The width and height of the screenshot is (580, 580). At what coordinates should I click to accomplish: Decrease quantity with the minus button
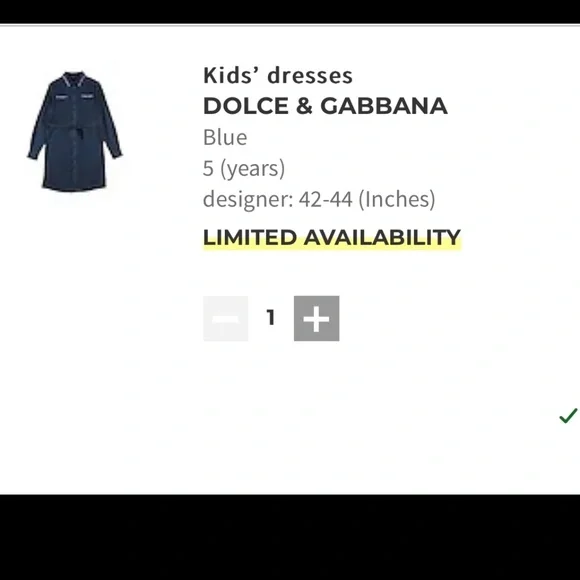pyautogui.click(x=226, y=318)
